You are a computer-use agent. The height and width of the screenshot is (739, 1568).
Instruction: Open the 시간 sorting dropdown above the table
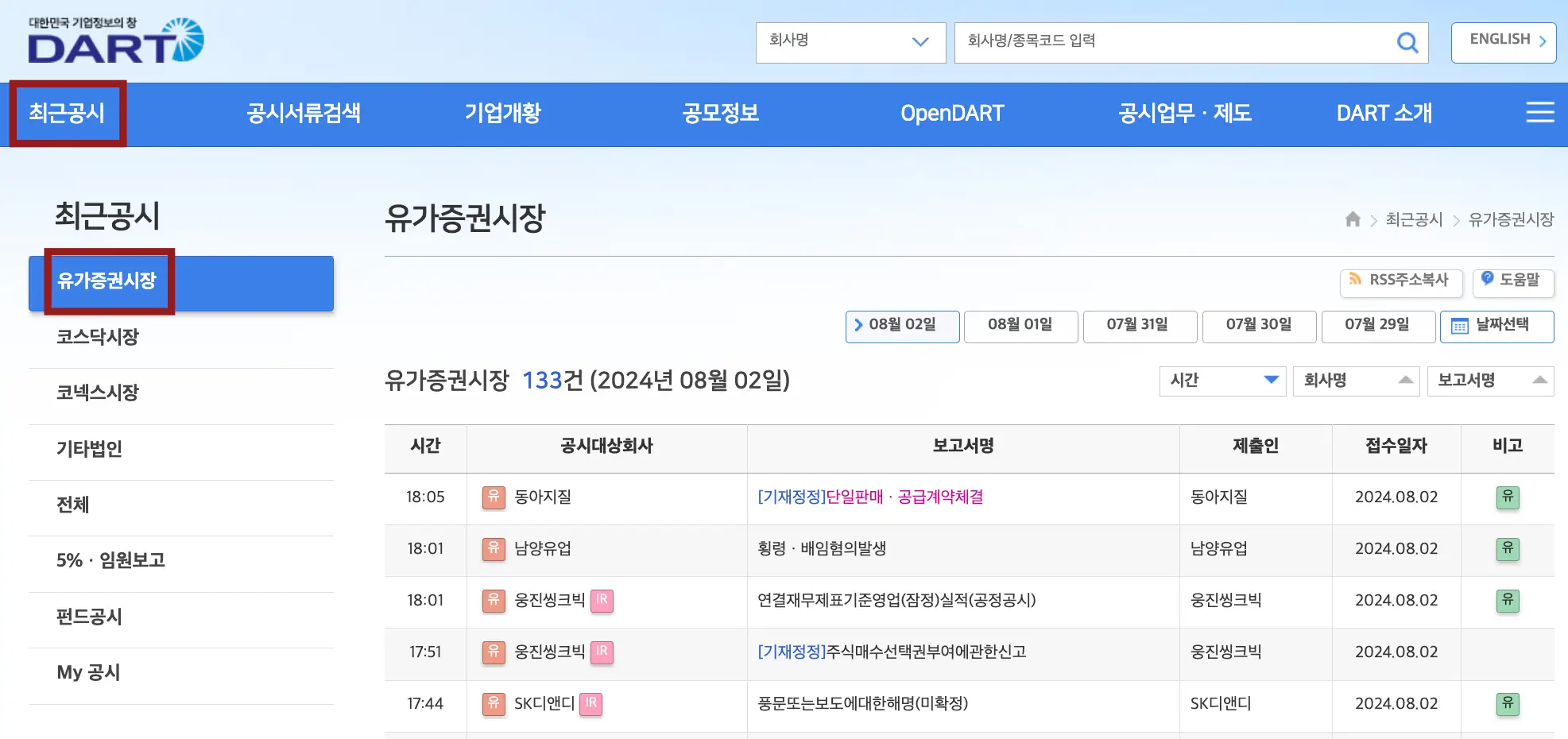tap(1221, 381)
